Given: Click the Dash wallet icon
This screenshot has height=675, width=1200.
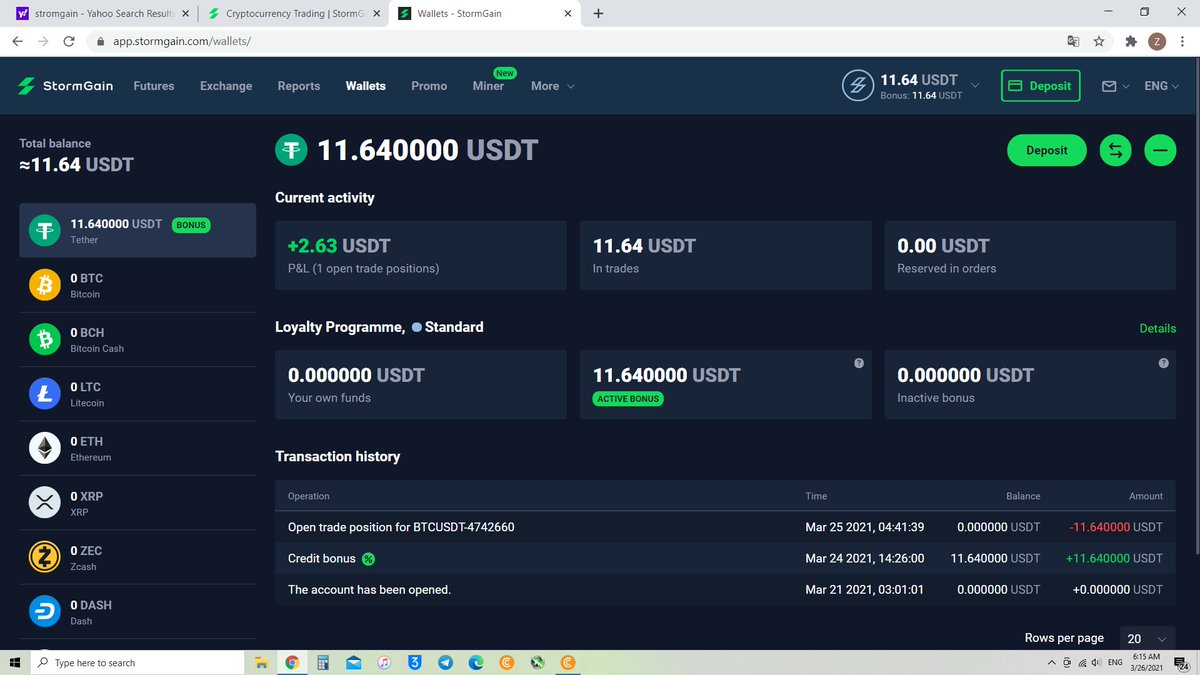Looking at the screenshot, I should pyautogui.click(x=44, y=611).
